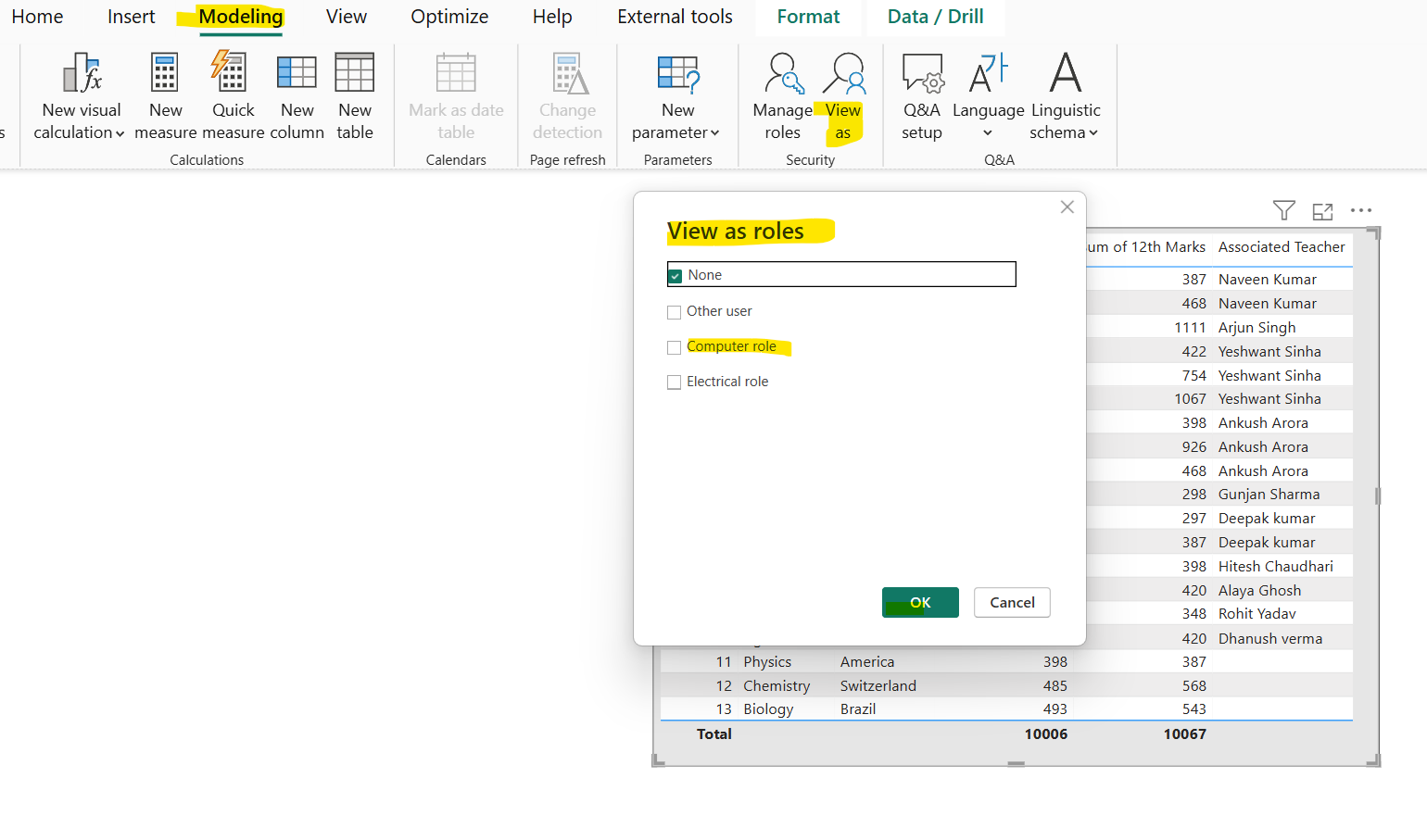Viewport: 1427px width, 840px height.
Task: Dismiss the dialog using Cancel
Action: [1012, 602]
